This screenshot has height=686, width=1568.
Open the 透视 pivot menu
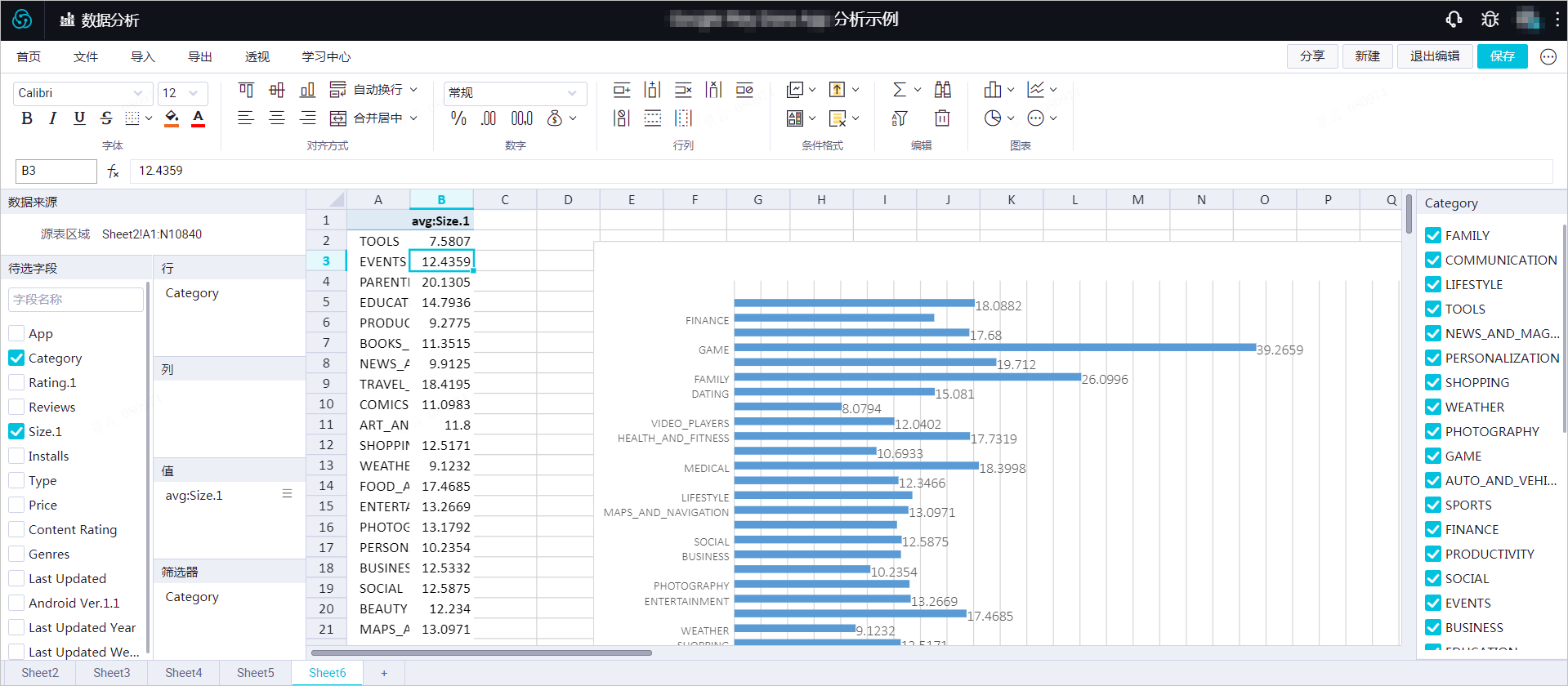(x=257, y=56)
